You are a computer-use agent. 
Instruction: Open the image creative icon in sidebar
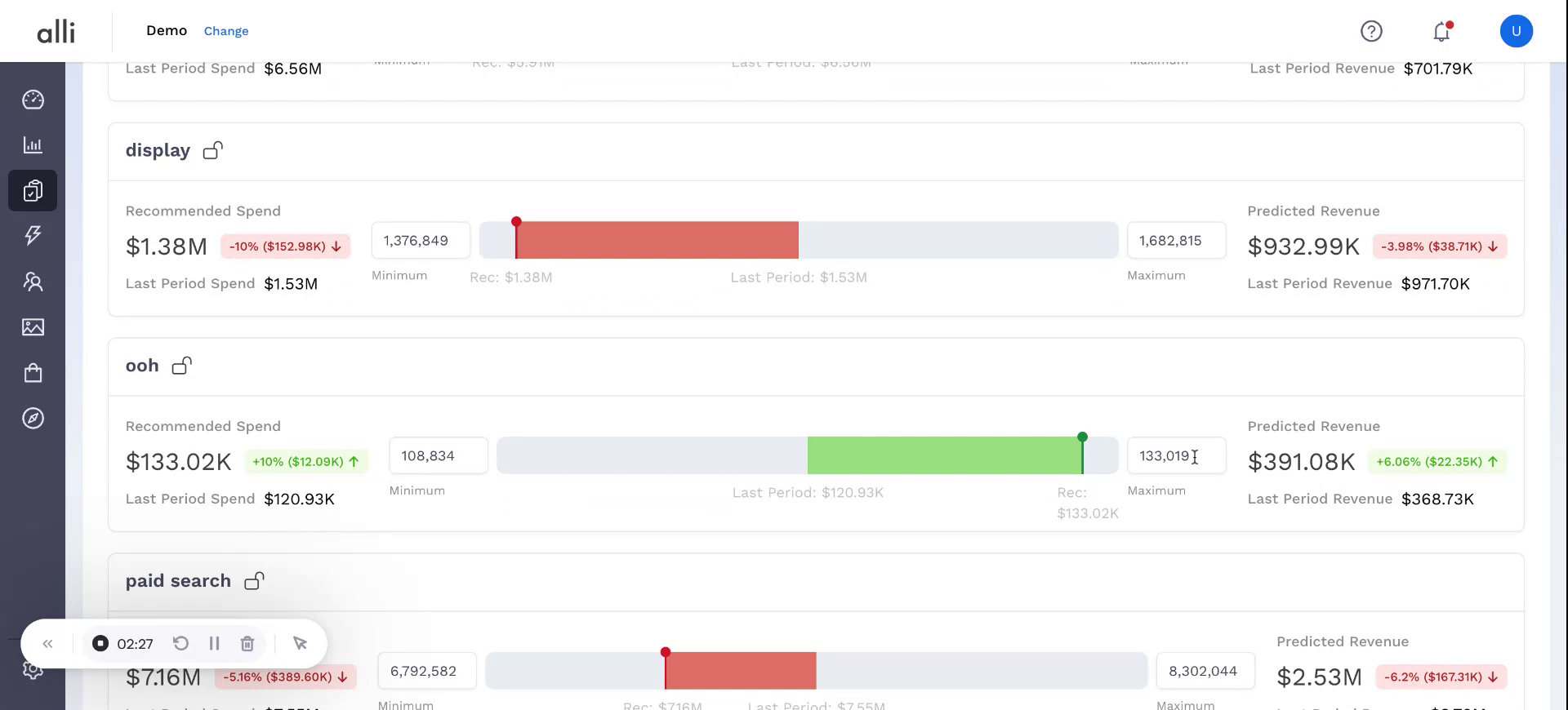click(x=33, y=327)
